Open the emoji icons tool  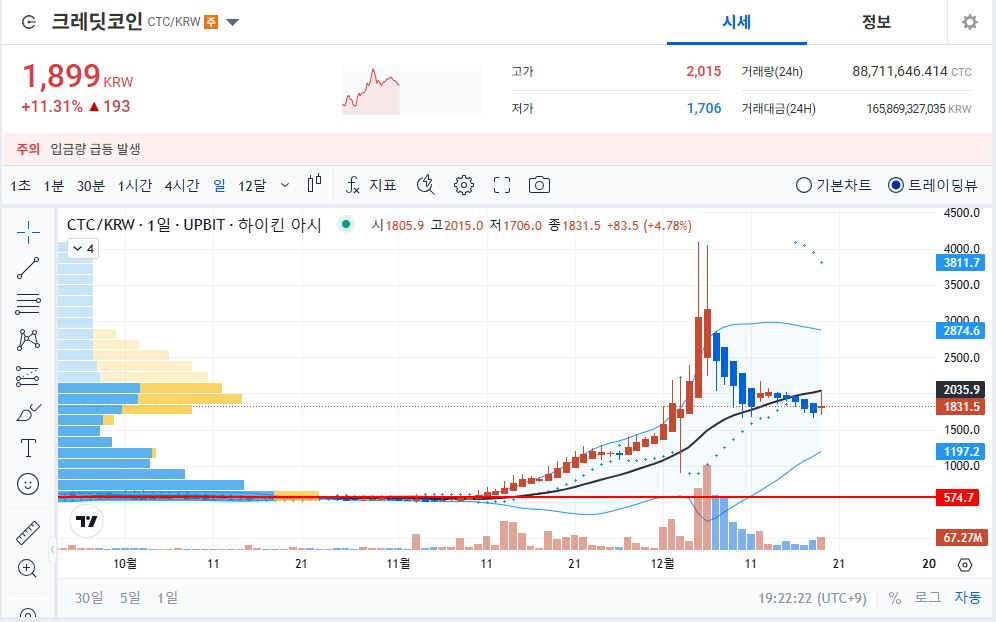click(x=28, y=484)
